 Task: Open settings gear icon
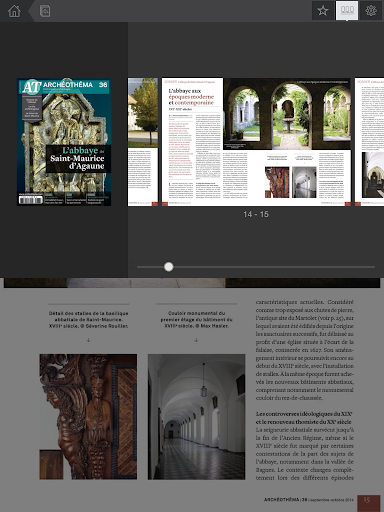click(x=371, y=11)
